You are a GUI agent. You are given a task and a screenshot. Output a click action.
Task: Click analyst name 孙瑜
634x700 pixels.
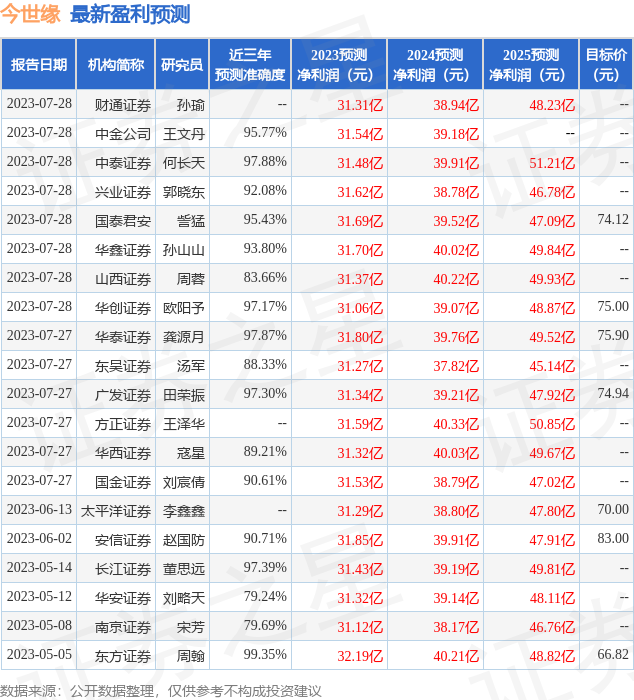point(191,105)
